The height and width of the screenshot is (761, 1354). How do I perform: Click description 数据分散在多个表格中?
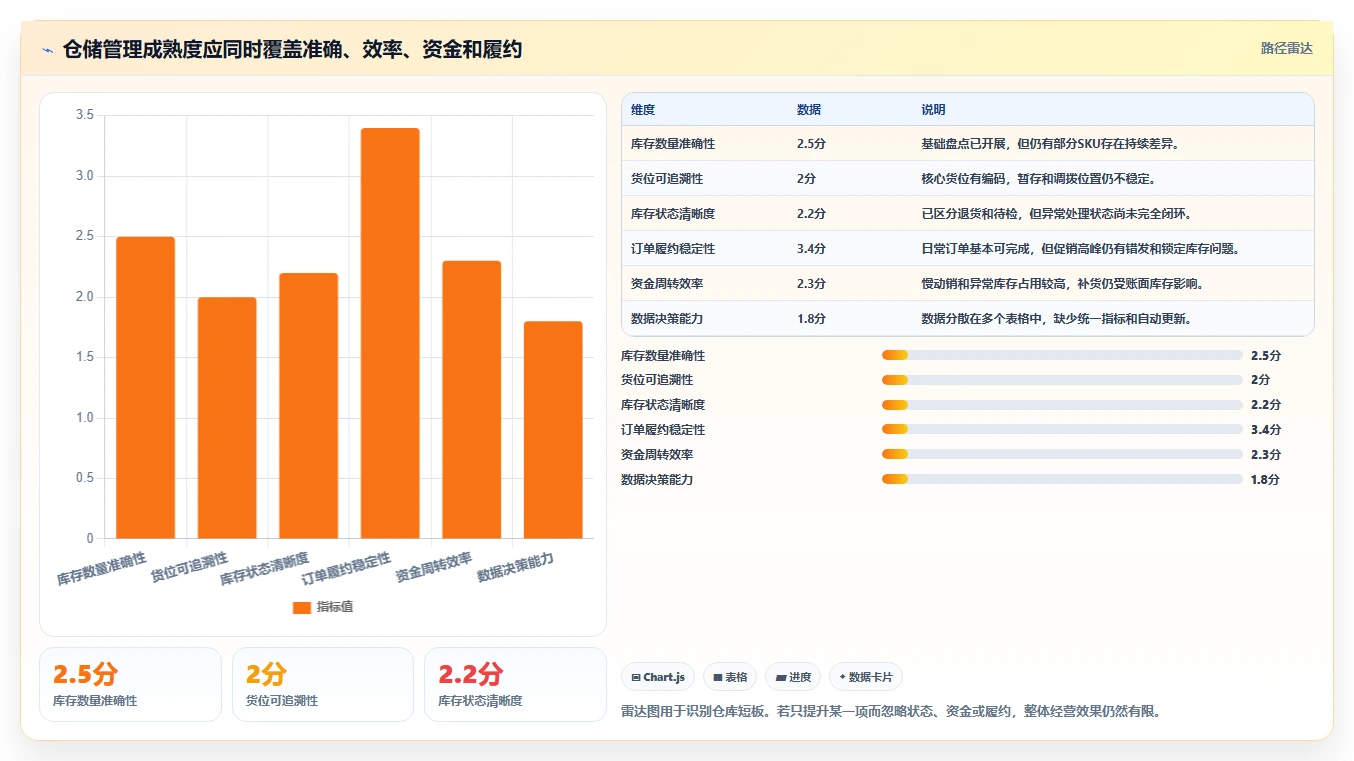[1055, 319]
